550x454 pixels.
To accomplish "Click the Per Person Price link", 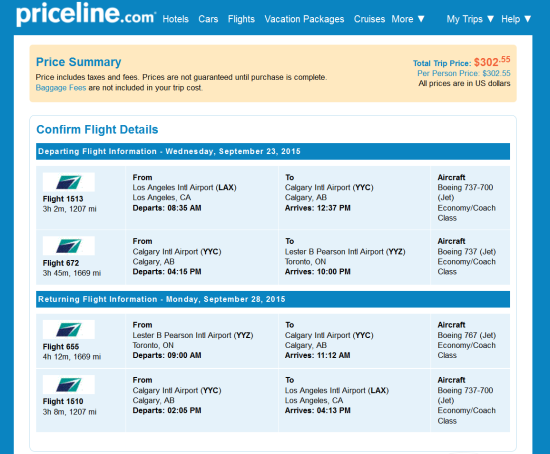I will [464, 73].
